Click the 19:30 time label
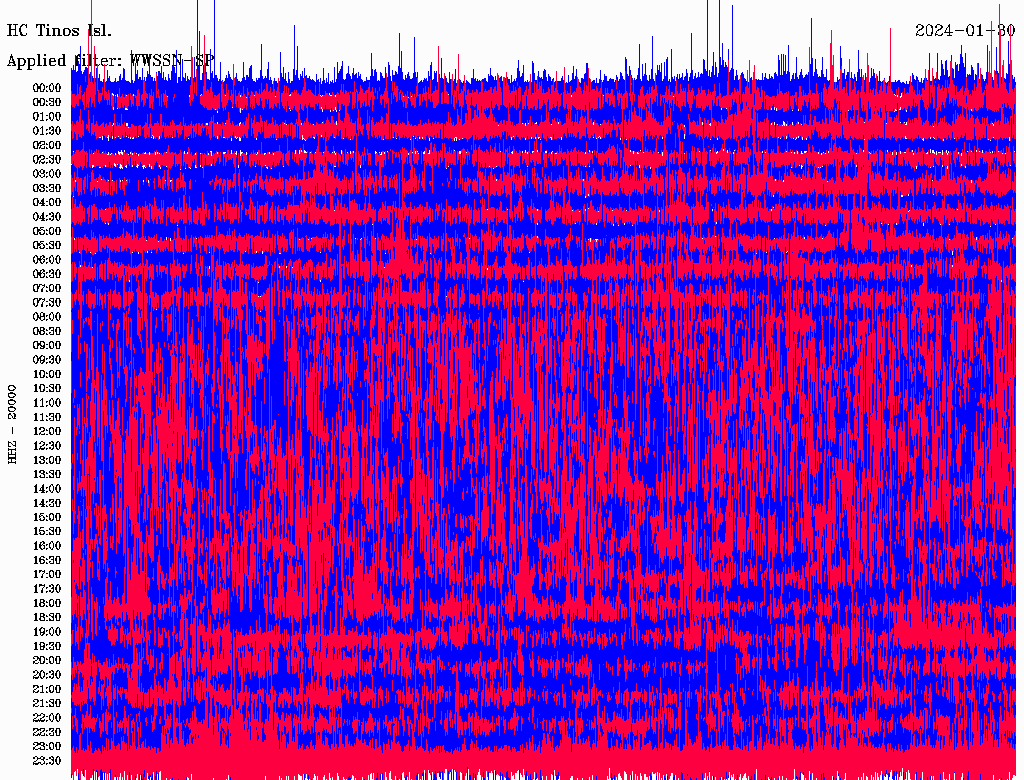The height and width of the screenshot is (780, 1024). pos(47,646)
